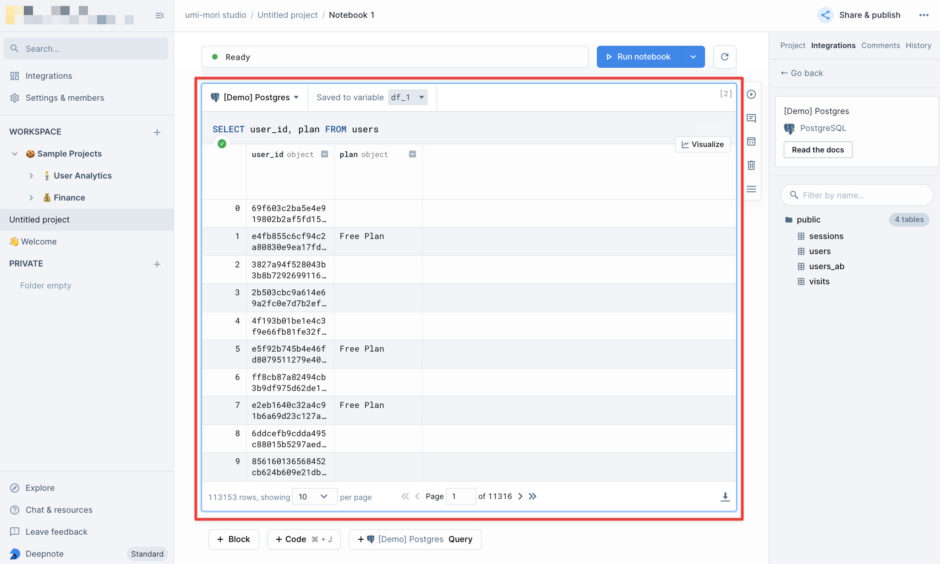Open the [Demo] Postgres integration dropdown
This screenshot has width=940, height=564.
255,97
